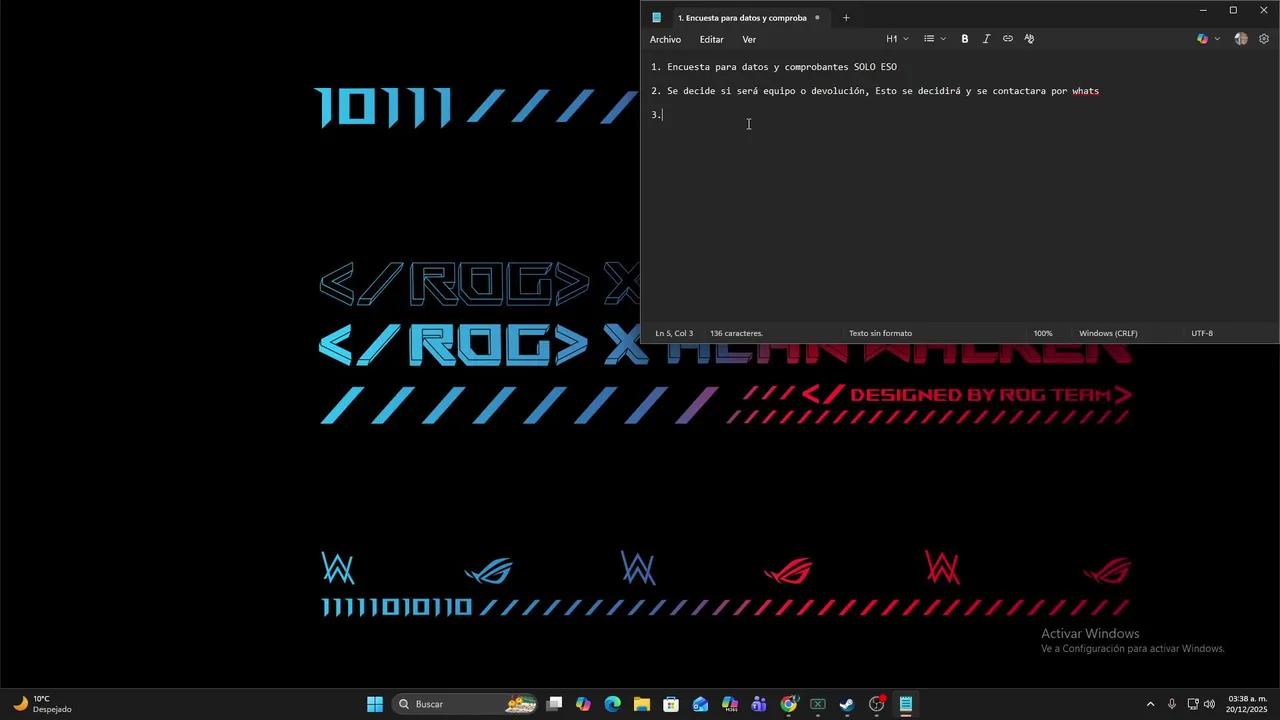Click the account profile picture in Notepad
The image size is (1280, 720).
(1241, 39)
